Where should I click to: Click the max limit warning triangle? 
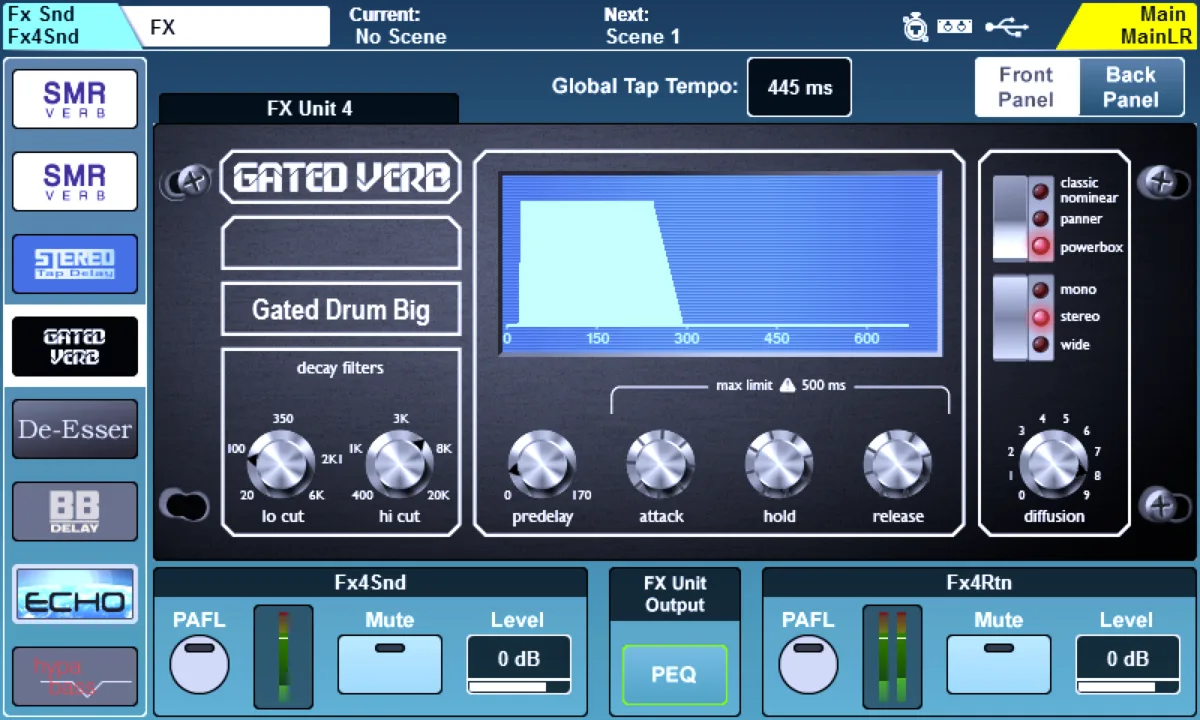pyautogui.click(x=787, y=385)
